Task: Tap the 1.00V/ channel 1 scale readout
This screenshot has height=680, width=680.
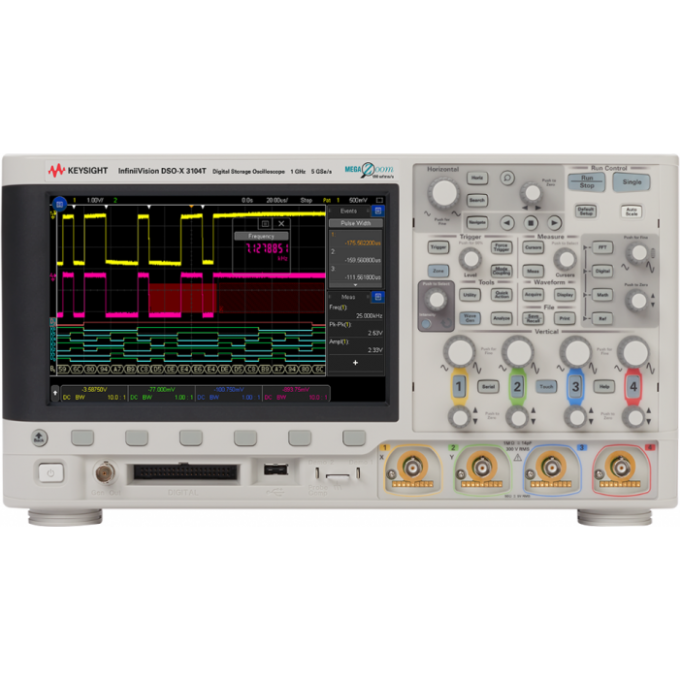Action: pos(95,200)
